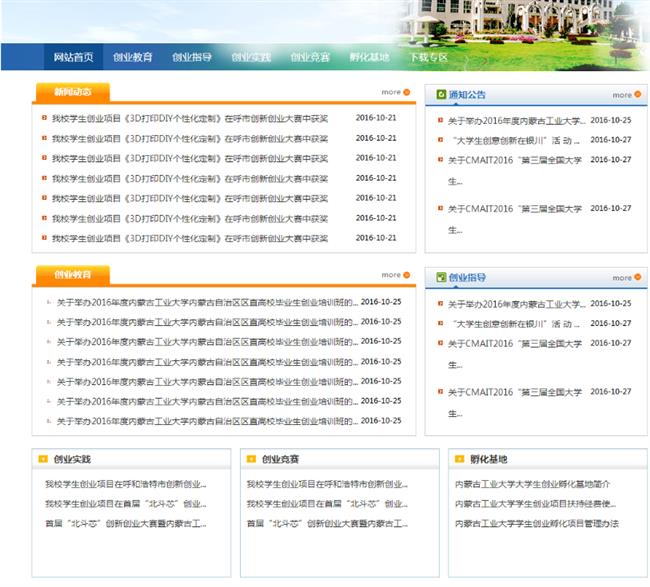Click the orange icon next to 创业实践 heading

(x=42, y=460)
